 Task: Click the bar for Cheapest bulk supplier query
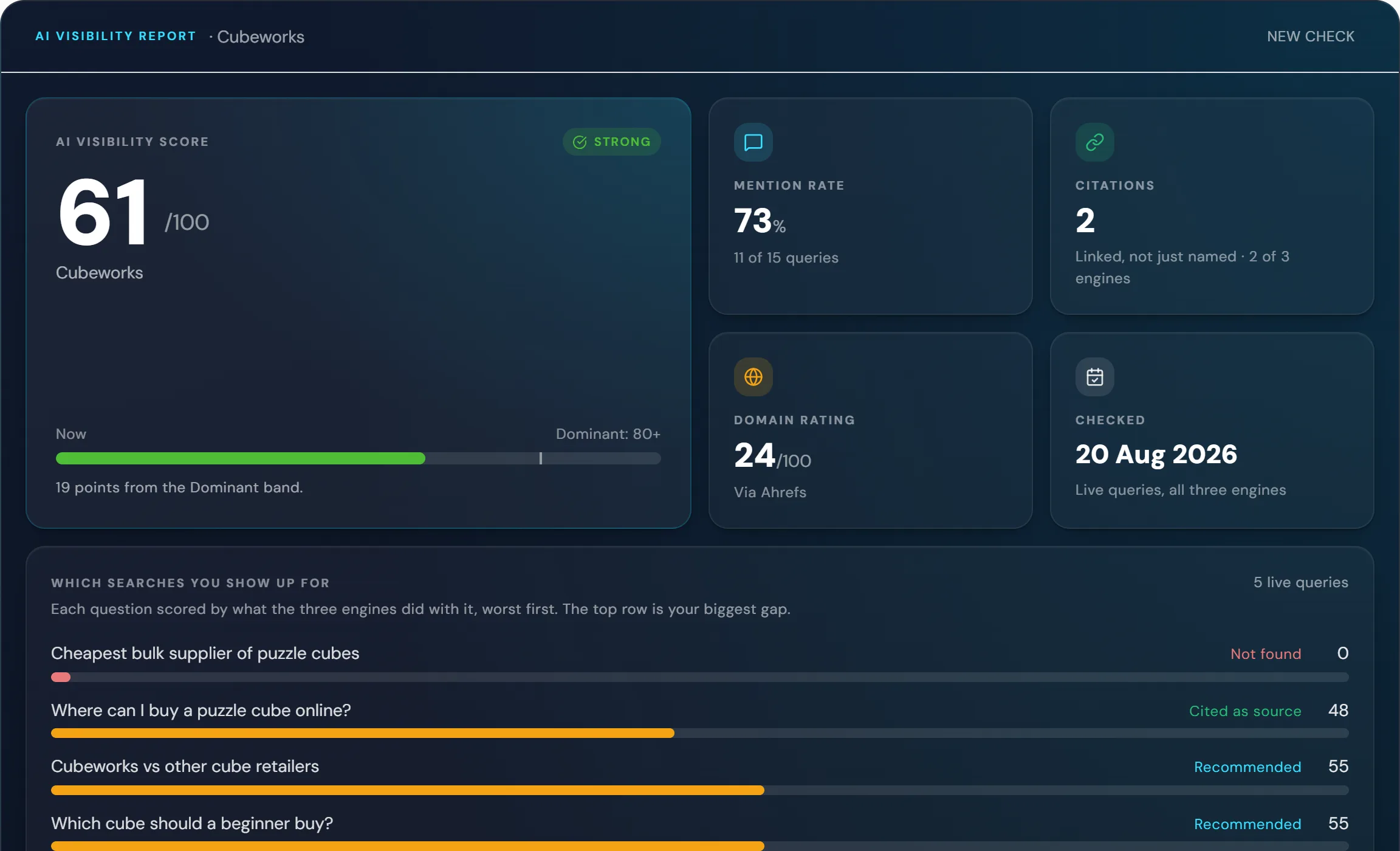tap(700, 677)
